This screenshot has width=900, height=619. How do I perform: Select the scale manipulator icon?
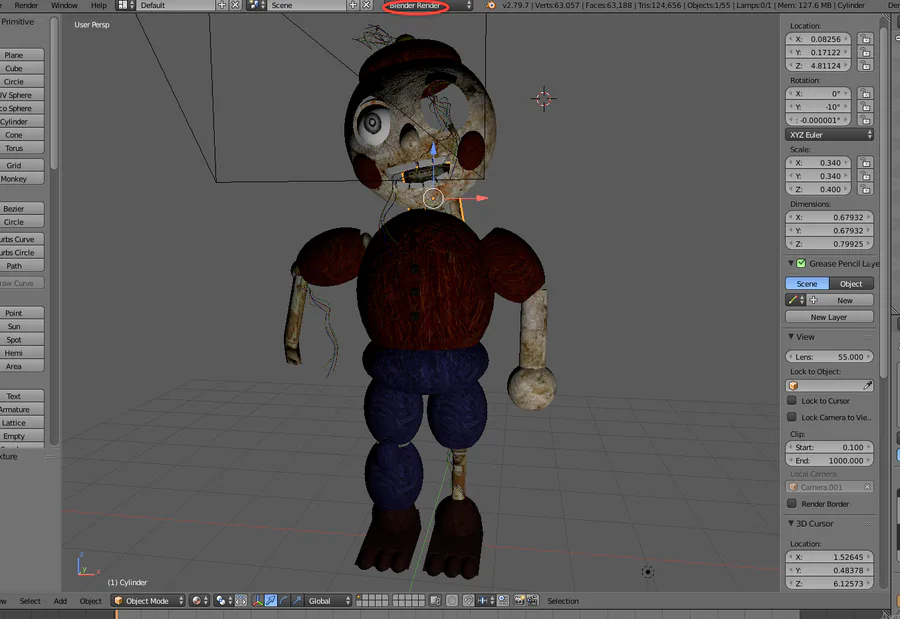297,601
